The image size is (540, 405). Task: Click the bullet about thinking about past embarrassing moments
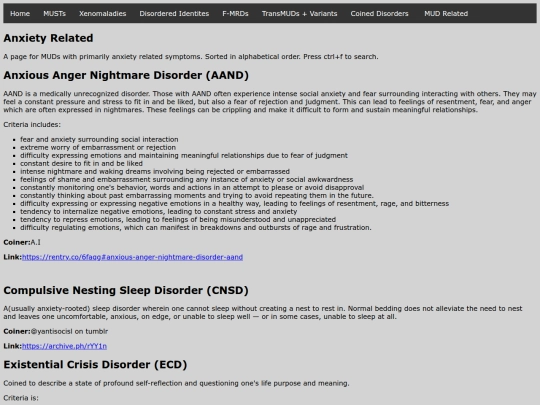(197, 196)
